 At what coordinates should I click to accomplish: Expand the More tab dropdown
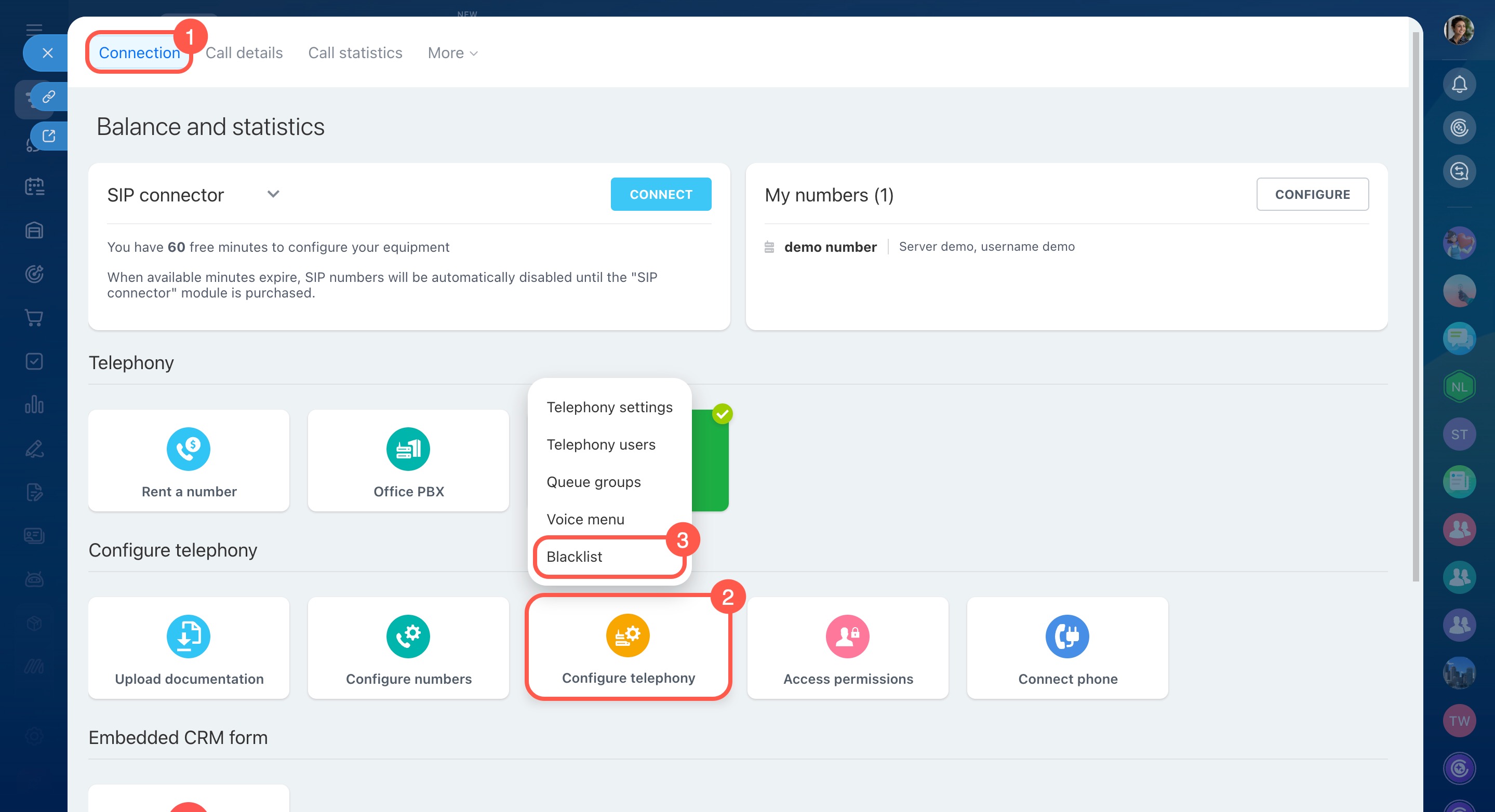(x=452, y=53)
